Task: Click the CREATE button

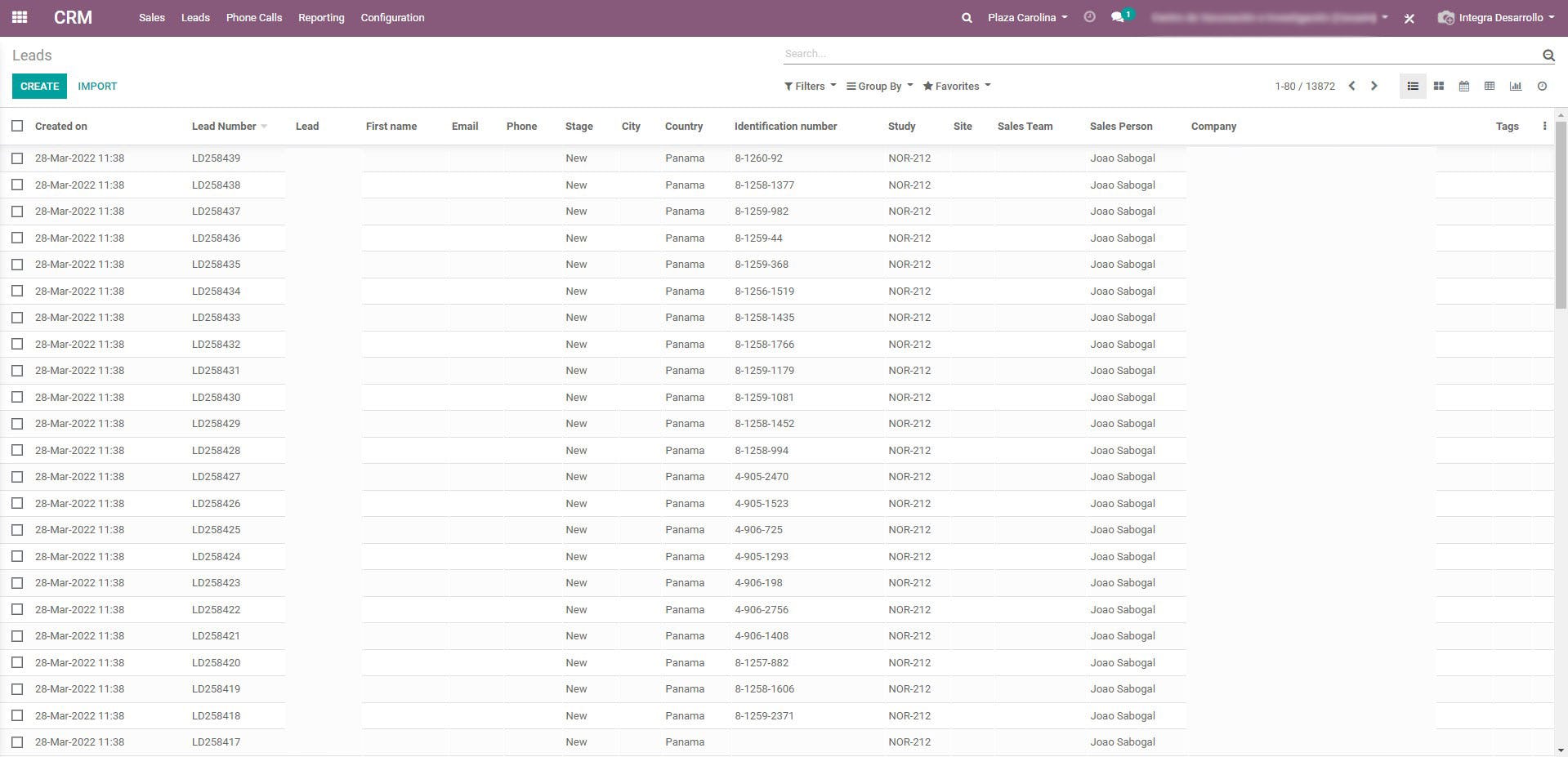Action: pos(39,86)
